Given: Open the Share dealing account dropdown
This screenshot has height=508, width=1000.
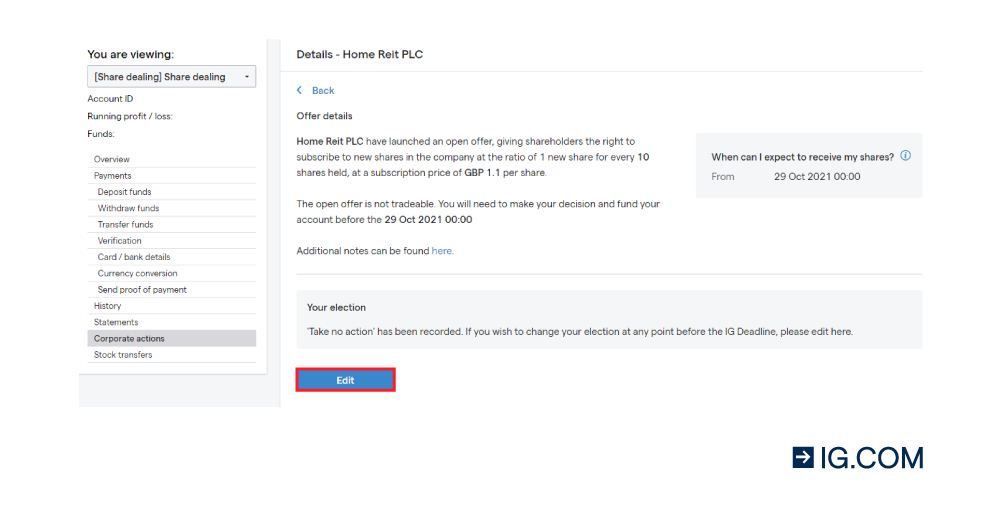Looking at the screenshot, I should click(172, 76).
